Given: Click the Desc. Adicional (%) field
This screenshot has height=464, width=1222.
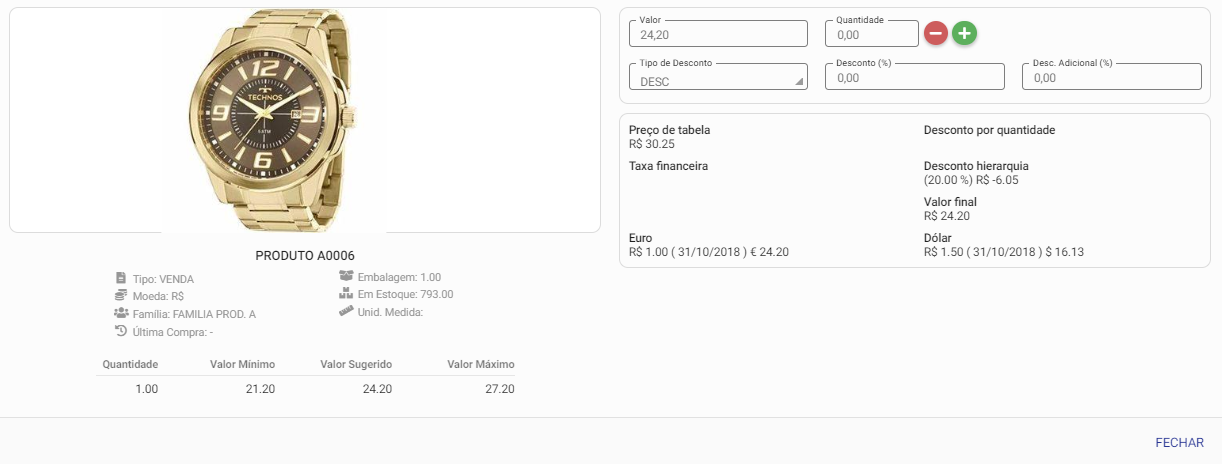Looking at the screenshot, I should [x=1111, y=78].
